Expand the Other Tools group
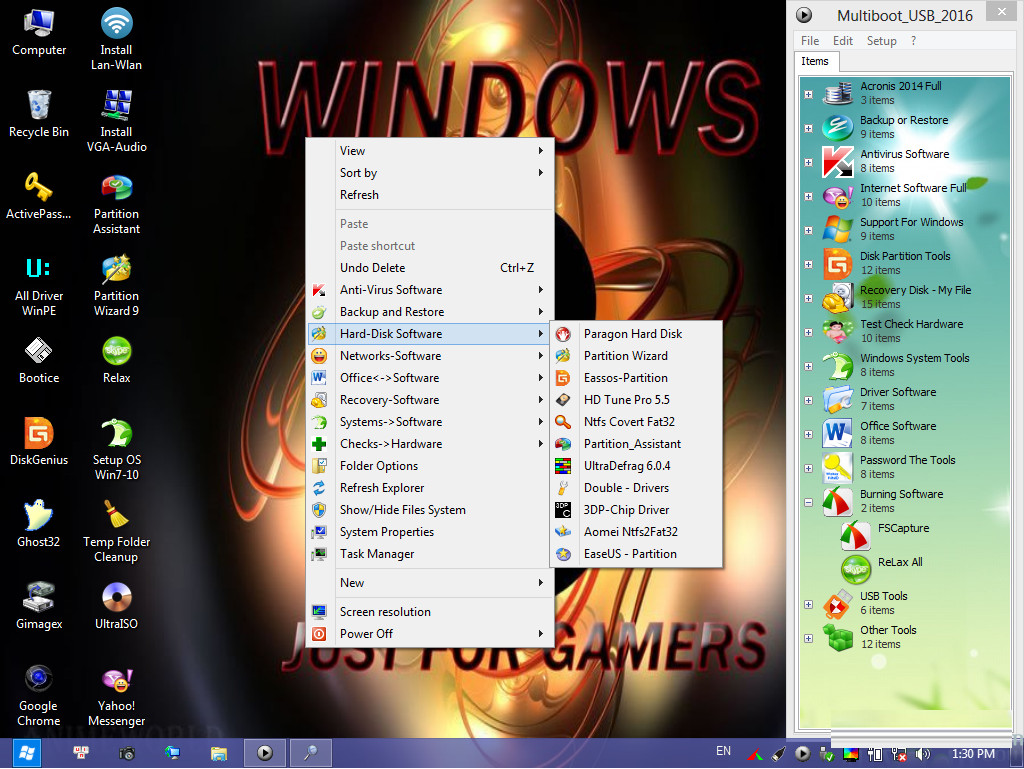Viewport: 1024px width, 769px height. click(x=808, y=638)
